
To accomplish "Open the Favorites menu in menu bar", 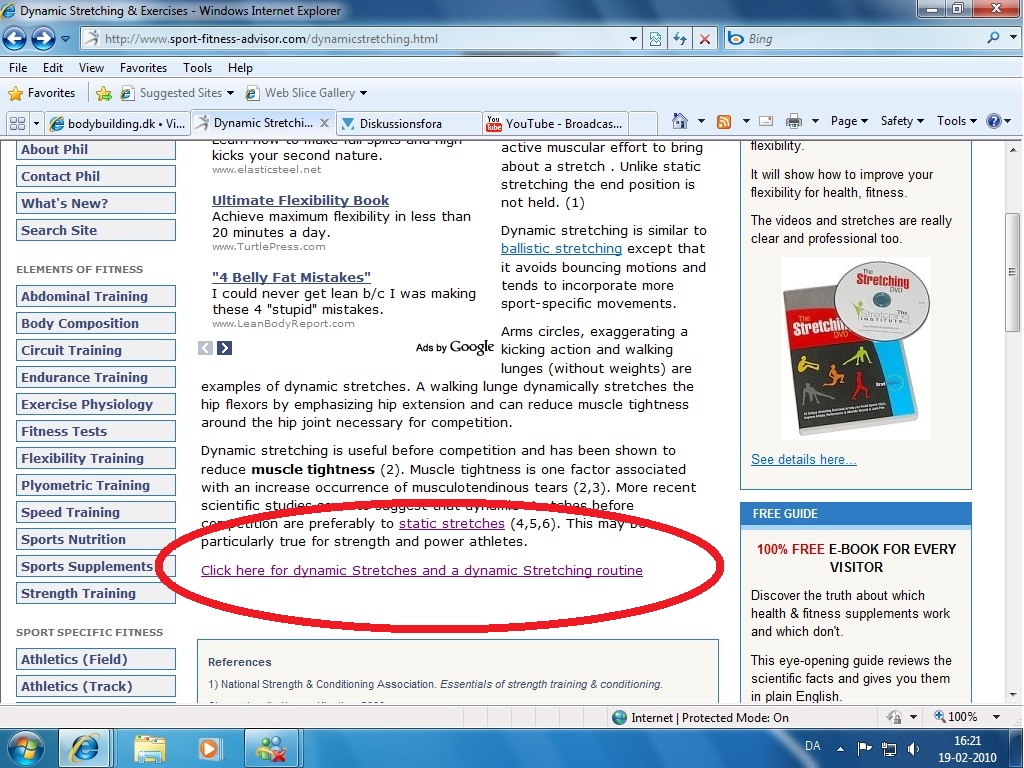I will (143, 68).
